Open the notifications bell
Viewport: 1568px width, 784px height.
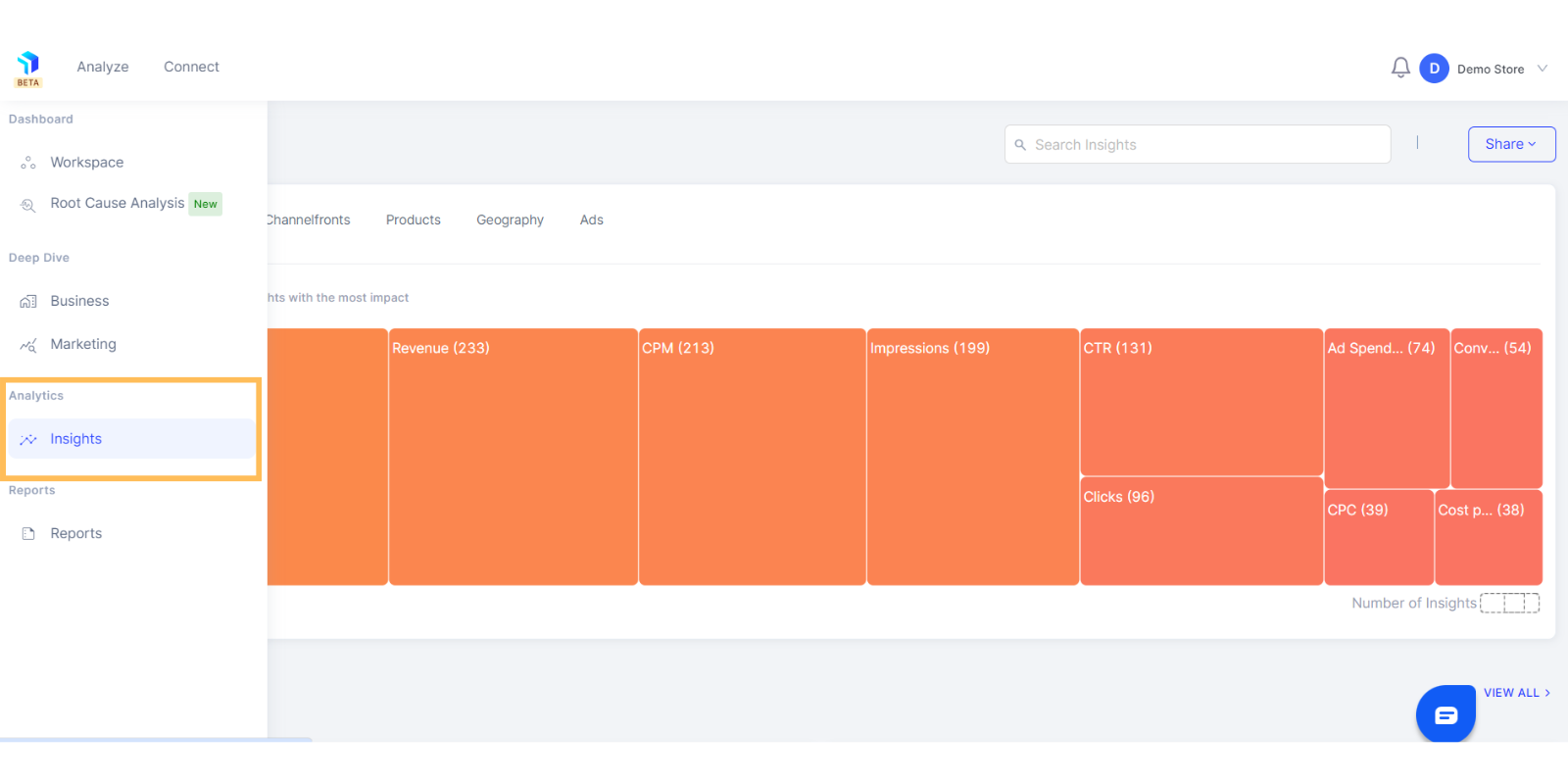pyautogui.click(x=1400, y=68)
